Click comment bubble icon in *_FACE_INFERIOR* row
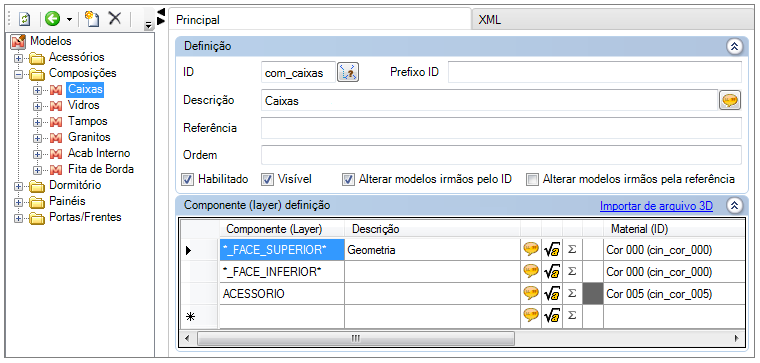This screenshot has height=363, width=760. (531, 271)
